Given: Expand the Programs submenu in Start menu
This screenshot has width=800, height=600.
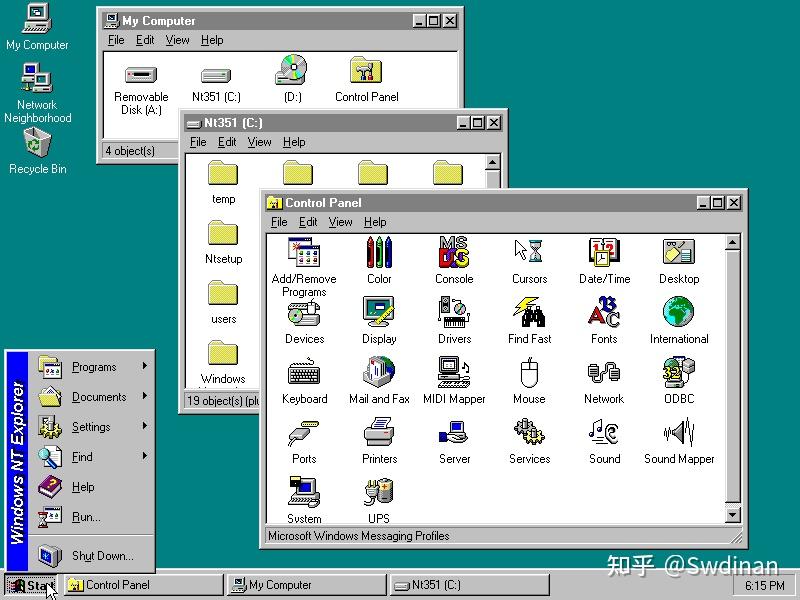Looking at the screenshot, I should tap(95, 366).
